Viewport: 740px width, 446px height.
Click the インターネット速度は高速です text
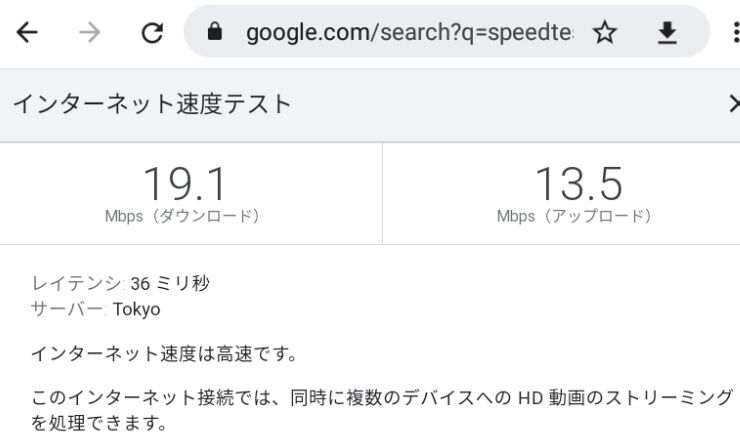click(163, 353)
